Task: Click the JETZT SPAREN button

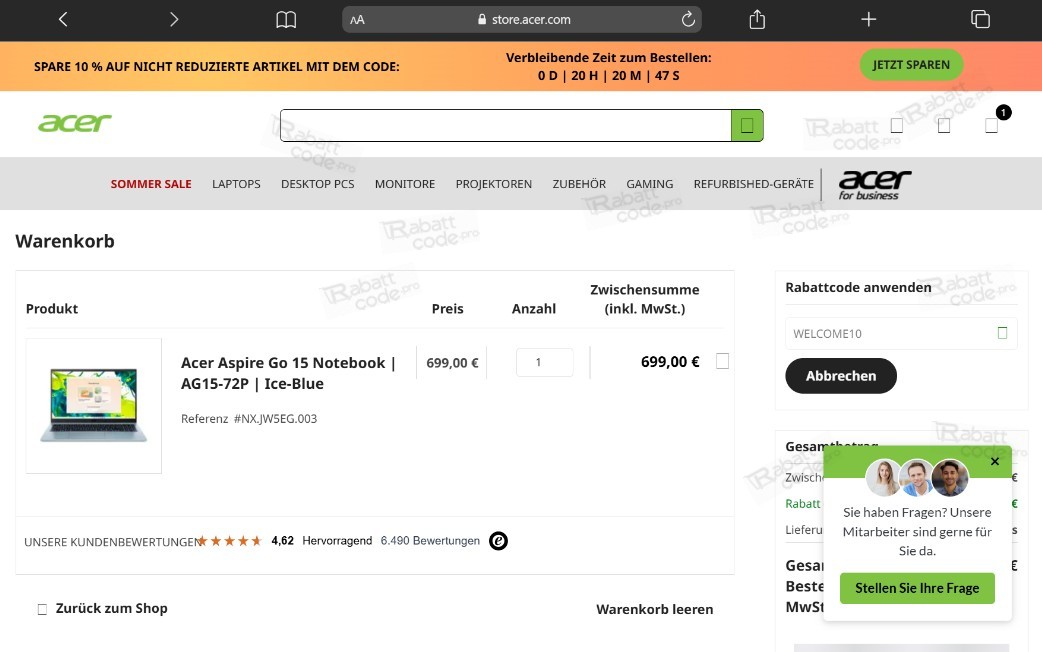Action: point(911,64)
